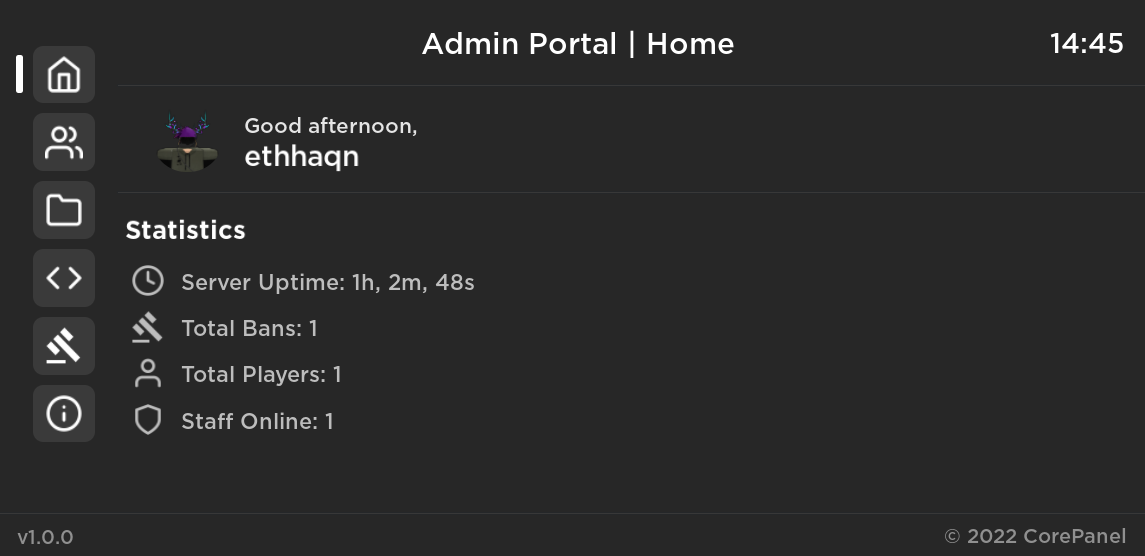Screen dimensions: 1145x556
Task: Click the Total Players: 1 statistic
Action: tap(261, 375)
